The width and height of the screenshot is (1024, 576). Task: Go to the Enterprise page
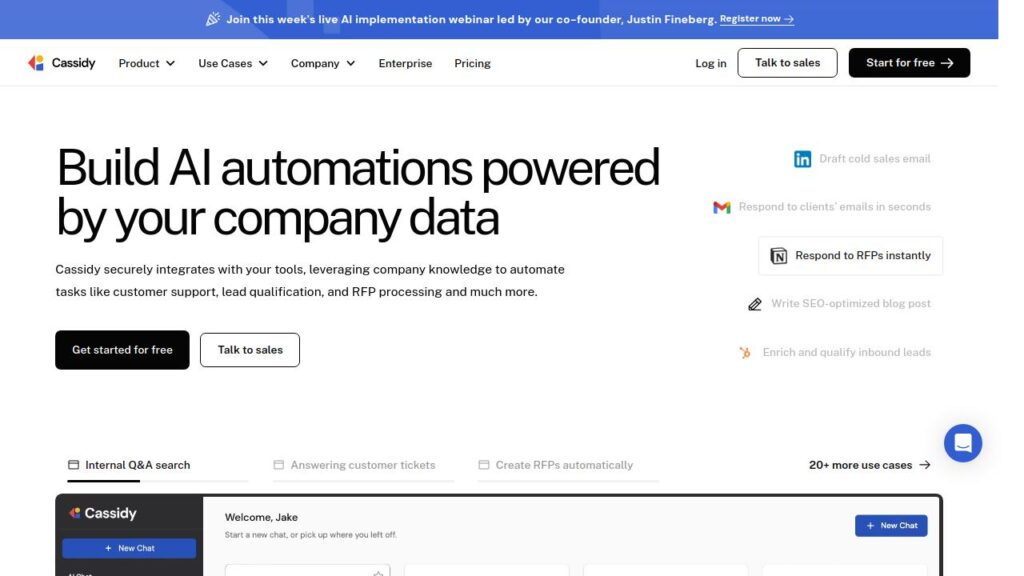(405, 63)
